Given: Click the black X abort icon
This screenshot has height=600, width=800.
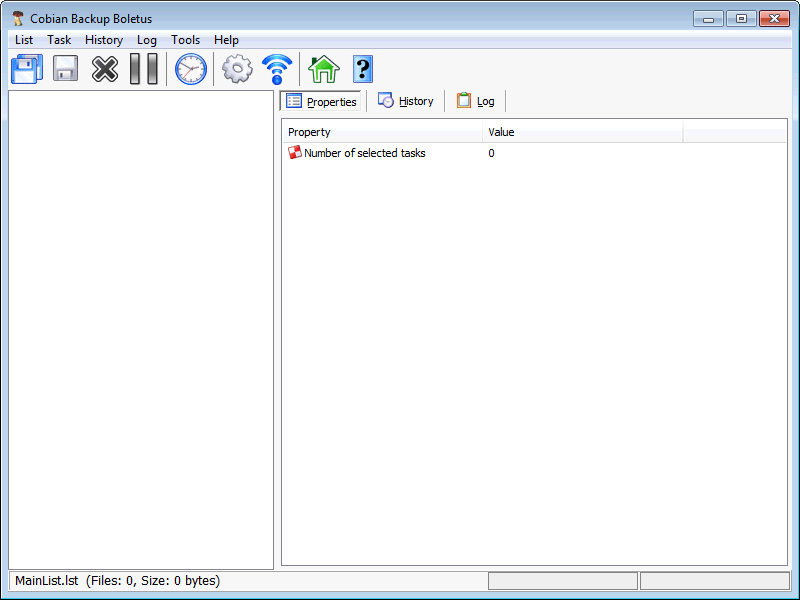Looking at the screenshot, I should 105,69.
